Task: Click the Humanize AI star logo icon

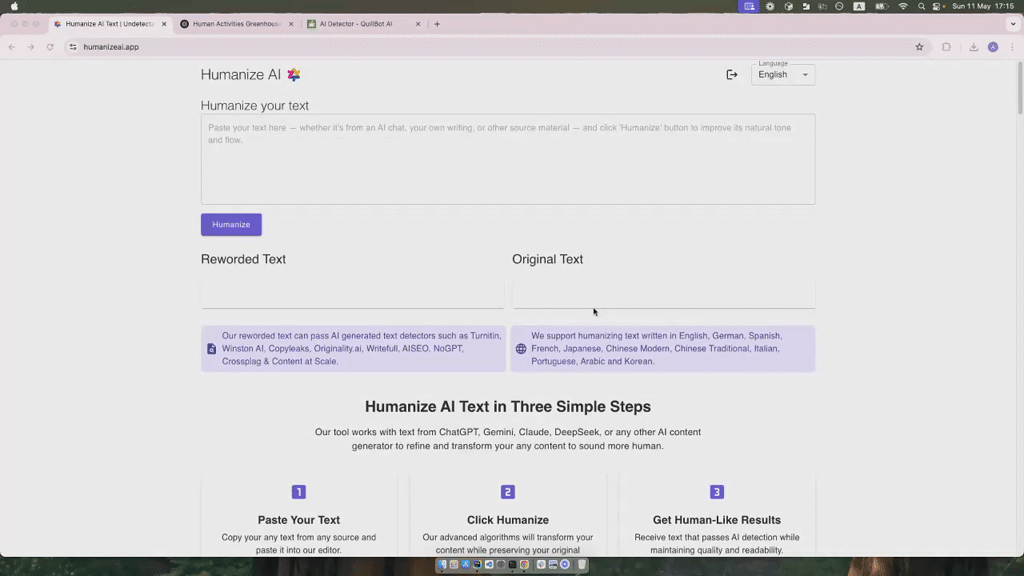Action: [294, 74]
